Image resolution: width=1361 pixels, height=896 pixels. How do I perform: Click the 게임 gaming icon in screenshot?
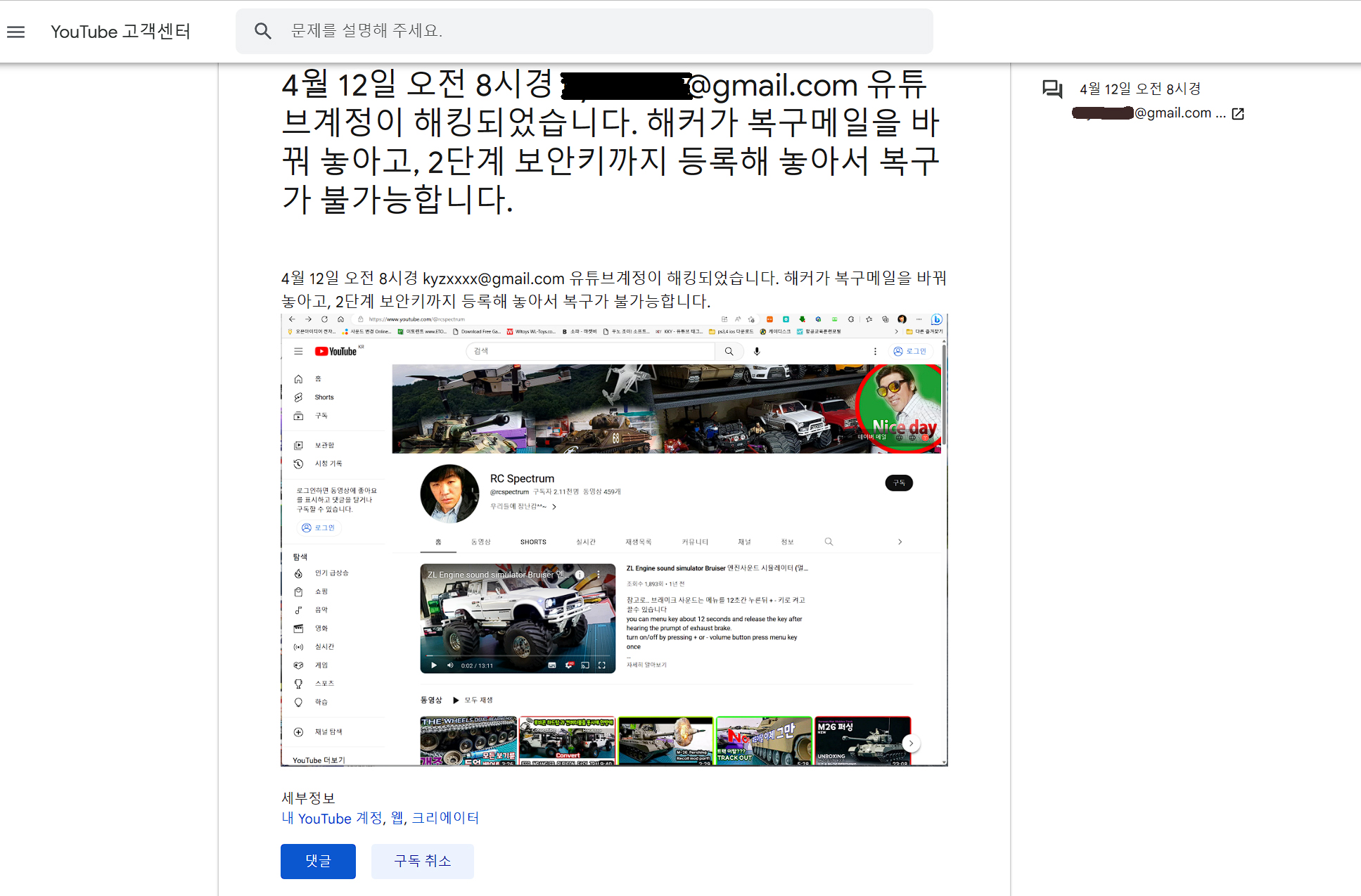coord(298,665)
